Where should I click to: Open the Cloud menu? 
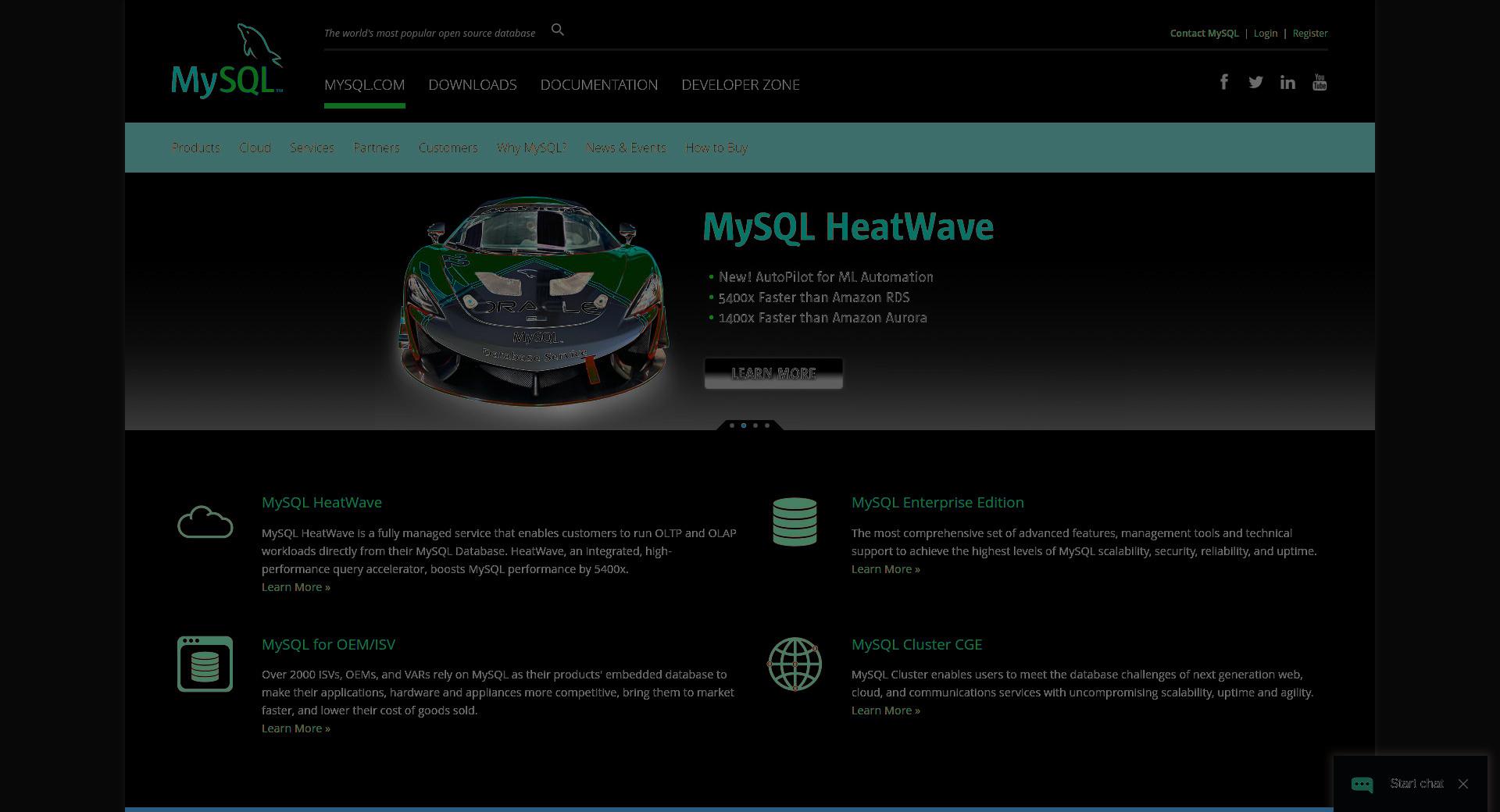point(255,148)
